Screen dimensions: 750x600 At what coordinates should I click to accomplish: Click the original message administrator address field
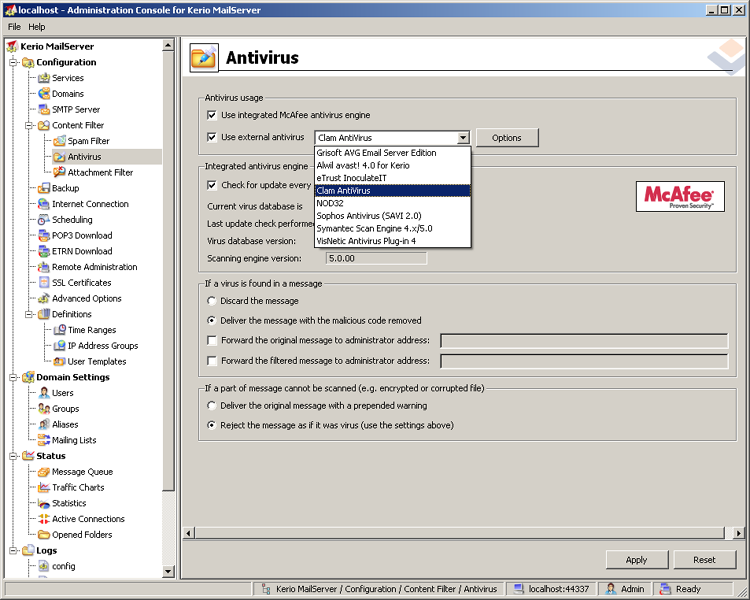584,341
